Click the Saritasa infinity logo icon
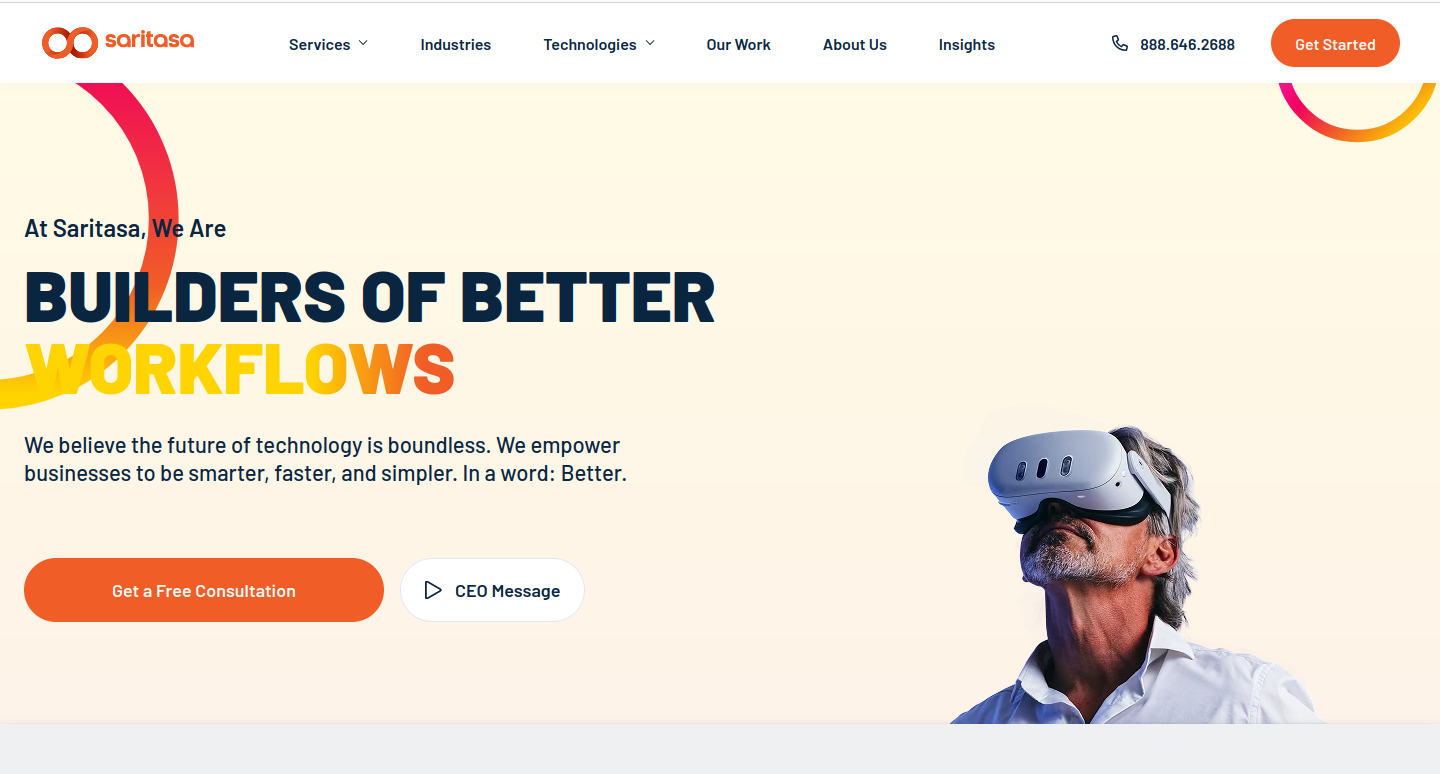The height and width of the screenshot is (774, 1440). click(x=70, y=43)
